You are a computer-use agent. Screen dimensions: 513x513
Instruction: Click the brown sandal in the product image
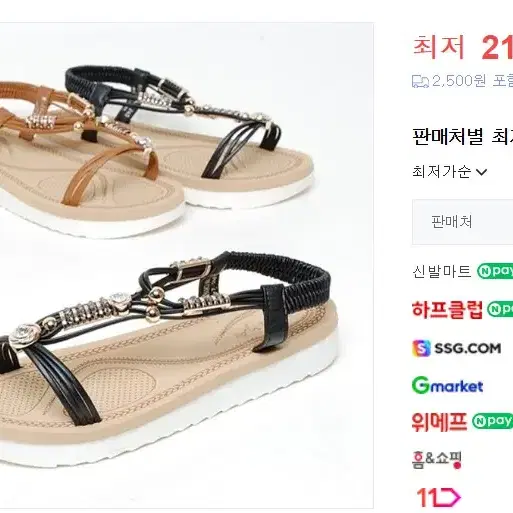pos(92,157)
